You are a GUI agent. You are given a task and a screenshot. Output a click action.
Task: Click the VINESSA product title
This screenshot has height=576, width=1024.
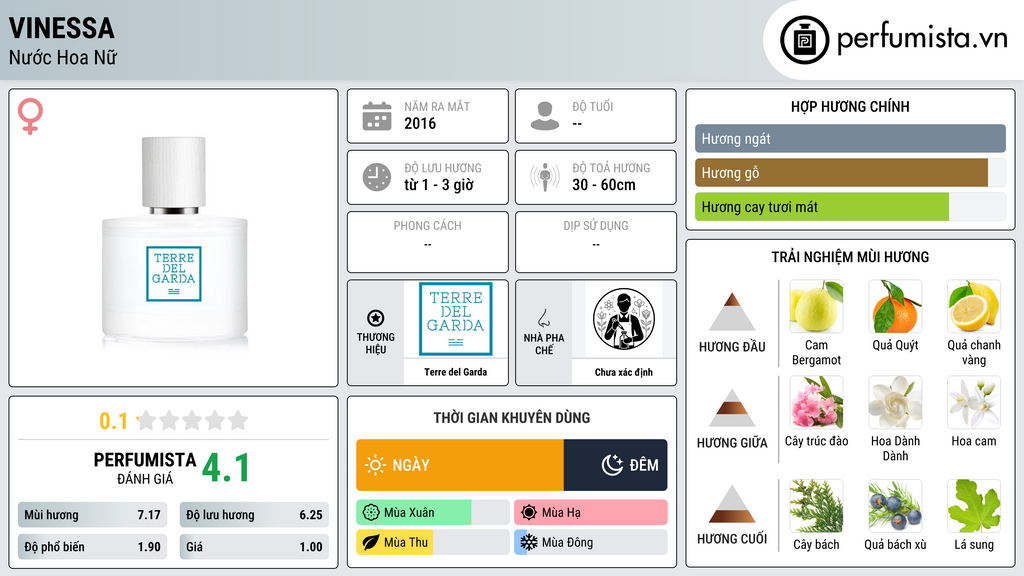point(61,28)
